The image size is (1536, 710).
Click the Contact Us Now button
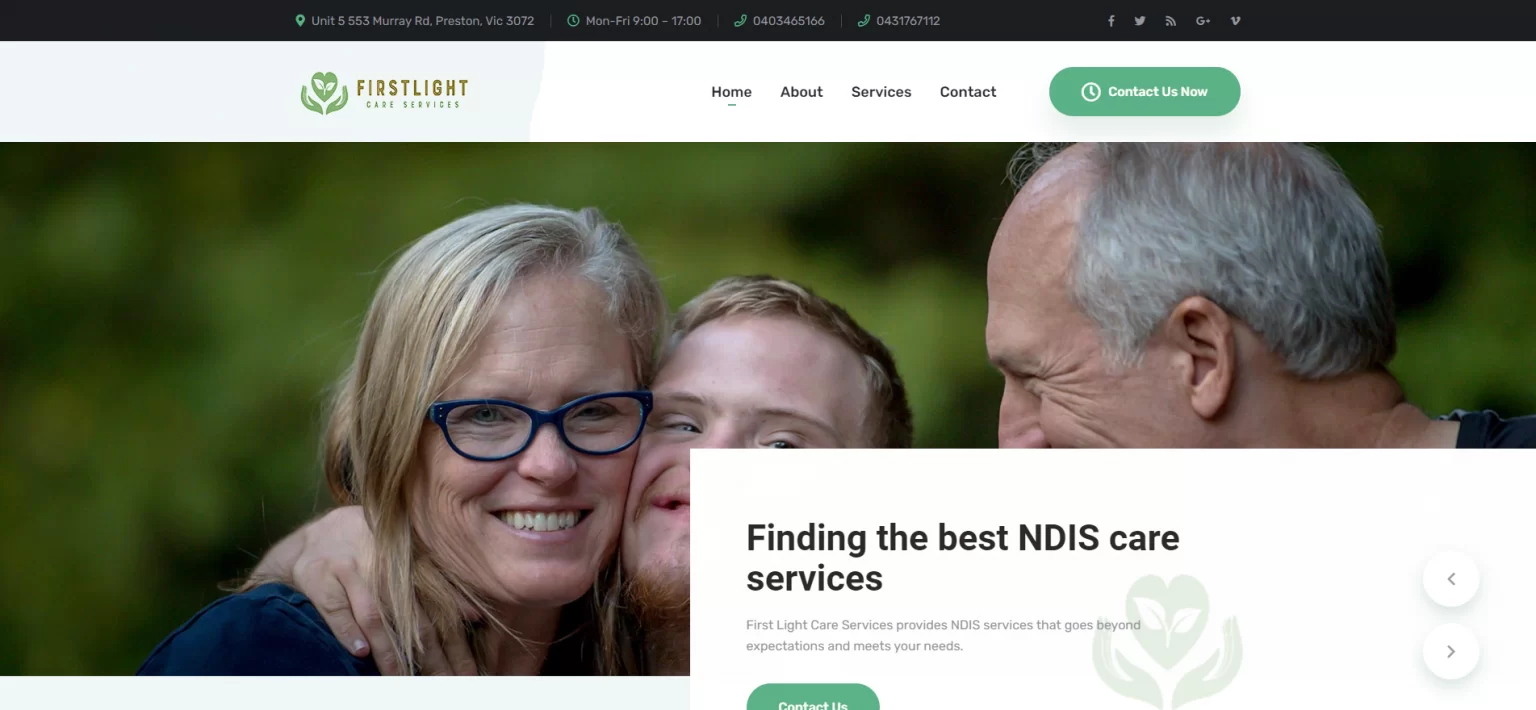pyautogui.click(x=1144, y=91)
